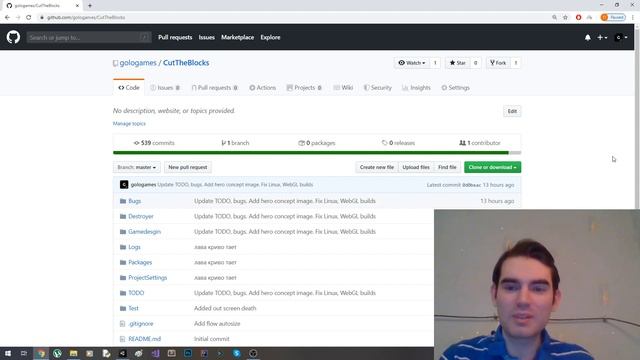Open the user avatar menu
This screenshot has height=360, width=640.
tap(621, 38)
